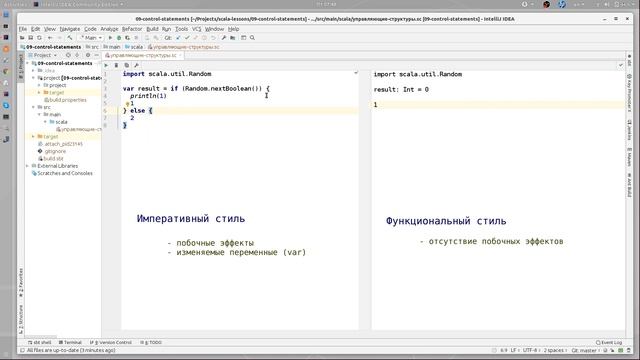Image resolution: width=640 pixels, height=360 pixels.
Task: Collapse the main folder
Action: [40, 114]
